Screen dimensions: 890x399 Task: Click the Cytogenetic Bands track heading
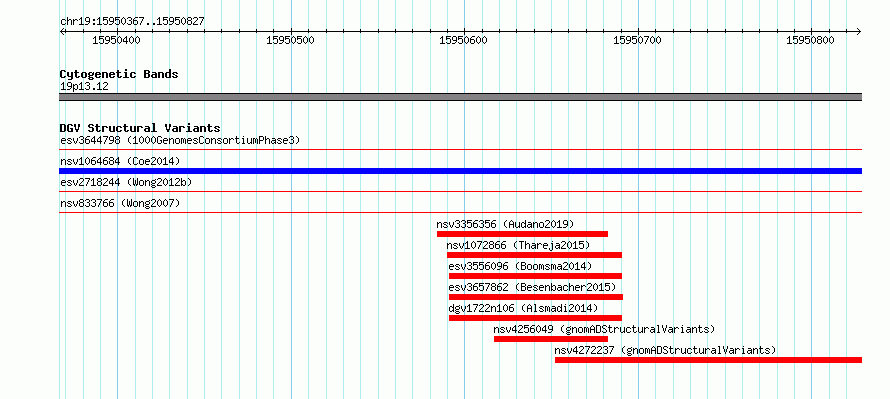point(119,74)
